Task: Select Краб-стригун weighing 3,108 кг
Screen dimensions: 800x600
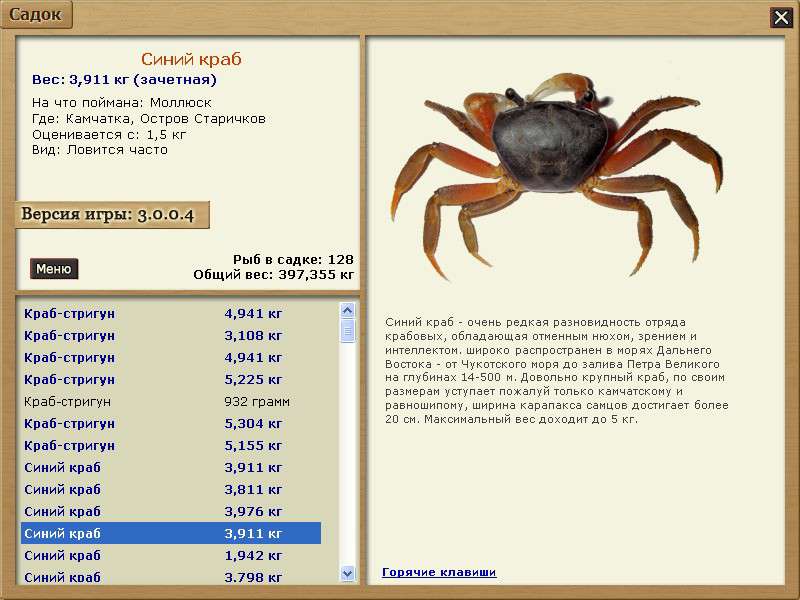Action: (170, 336)
